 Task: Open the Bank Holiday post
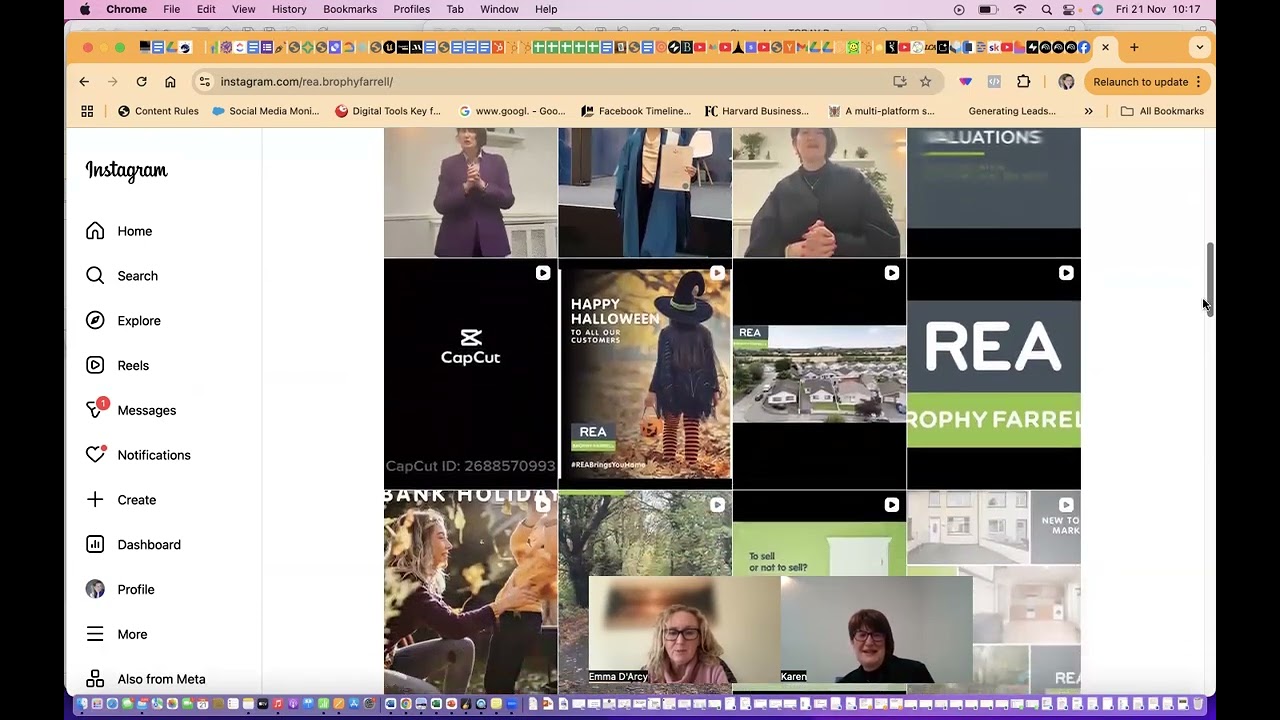coord(470,592)
